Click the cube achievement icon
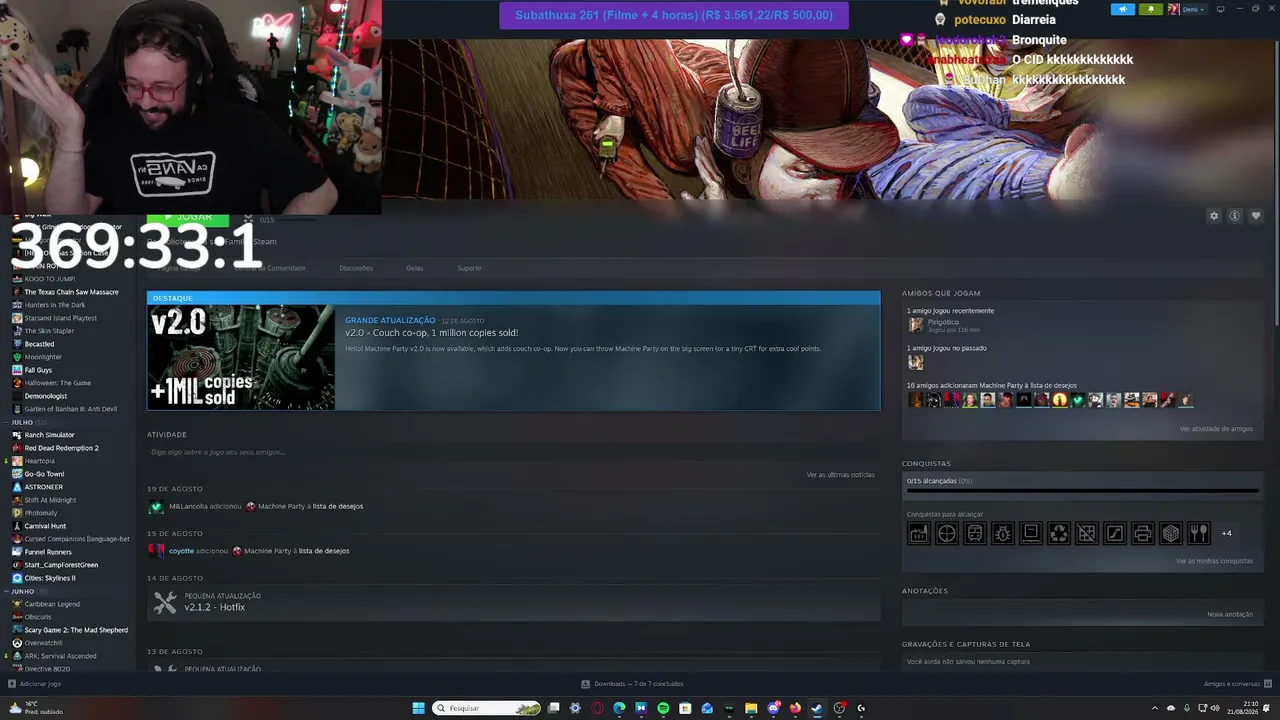The image size is (1280, 720). click(x=1170, y=533)
